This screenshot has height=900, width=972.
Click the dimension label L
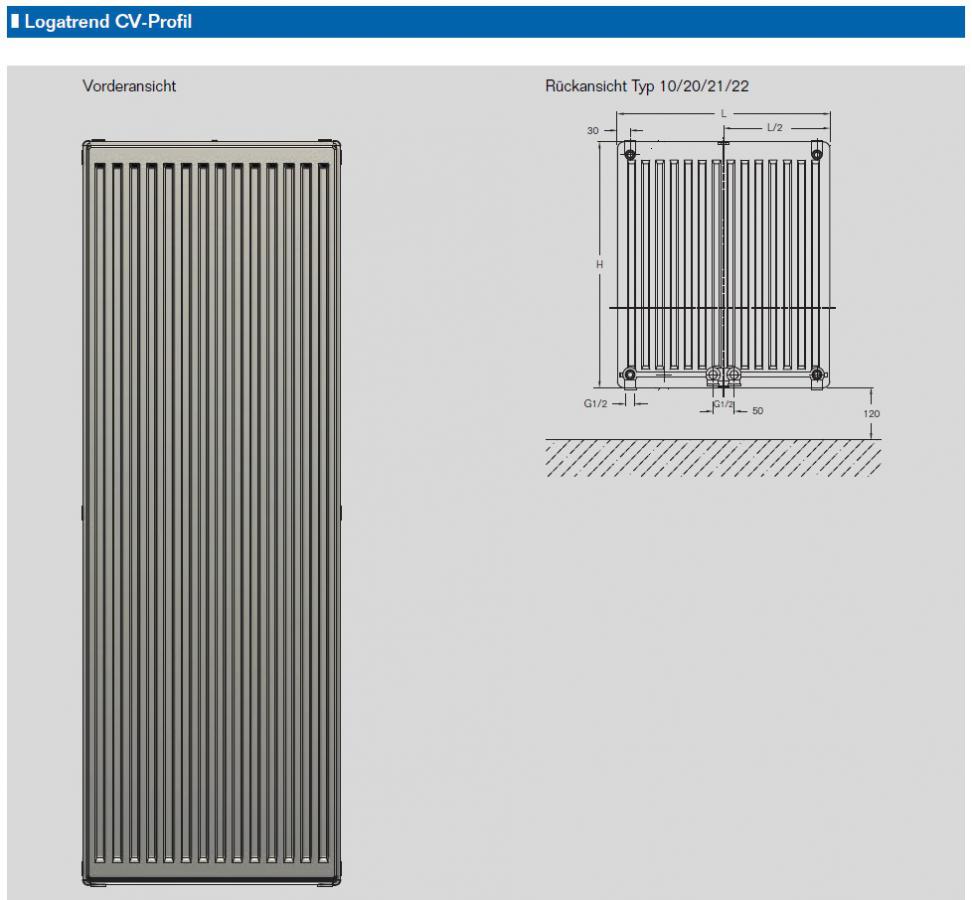724,112
